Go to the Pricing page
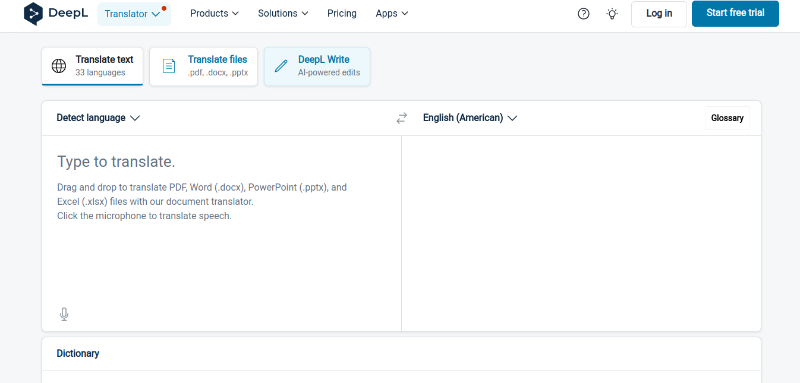The height and width of the screenshot is (383, 800). point(342,14)
